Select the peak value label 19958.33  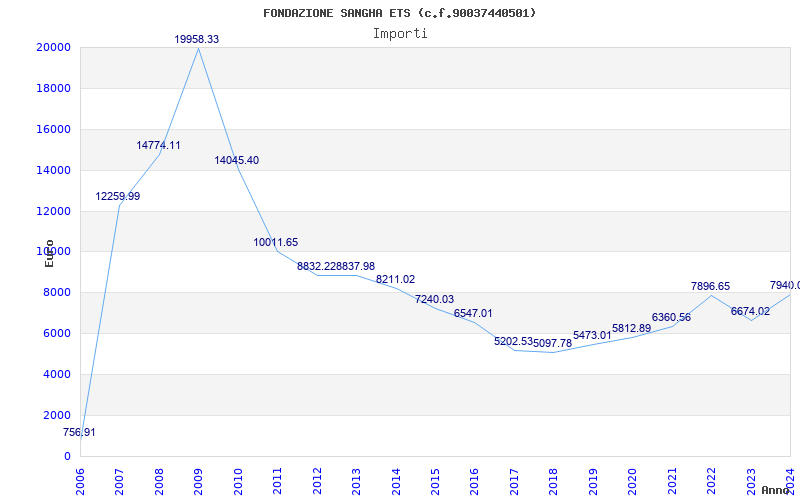(x=196, y=39)
